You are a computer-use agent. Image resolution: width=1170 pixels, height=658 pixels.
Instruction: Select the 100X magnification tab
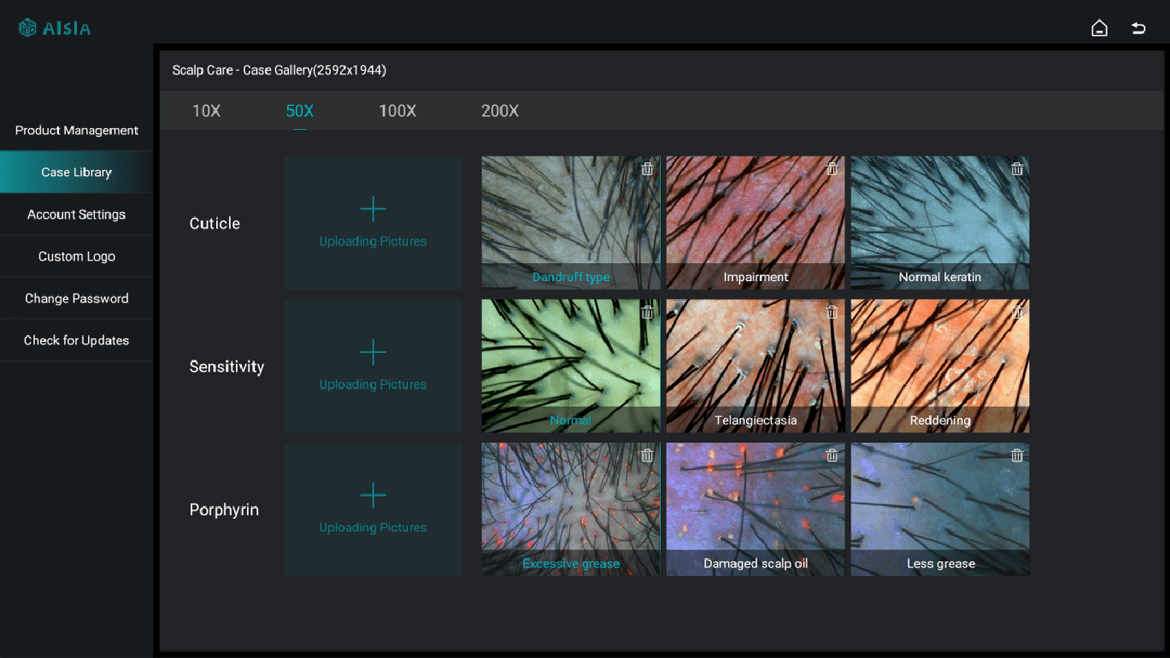[x=397, y=111]
